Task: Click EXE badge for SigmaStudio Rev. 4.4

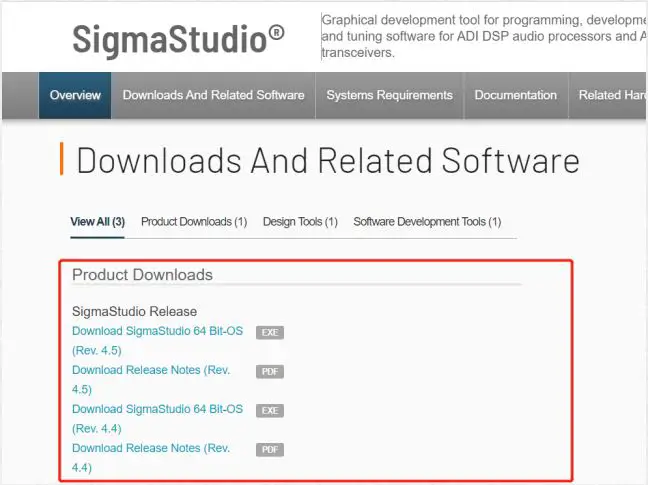Action: (x=270, y=411)
